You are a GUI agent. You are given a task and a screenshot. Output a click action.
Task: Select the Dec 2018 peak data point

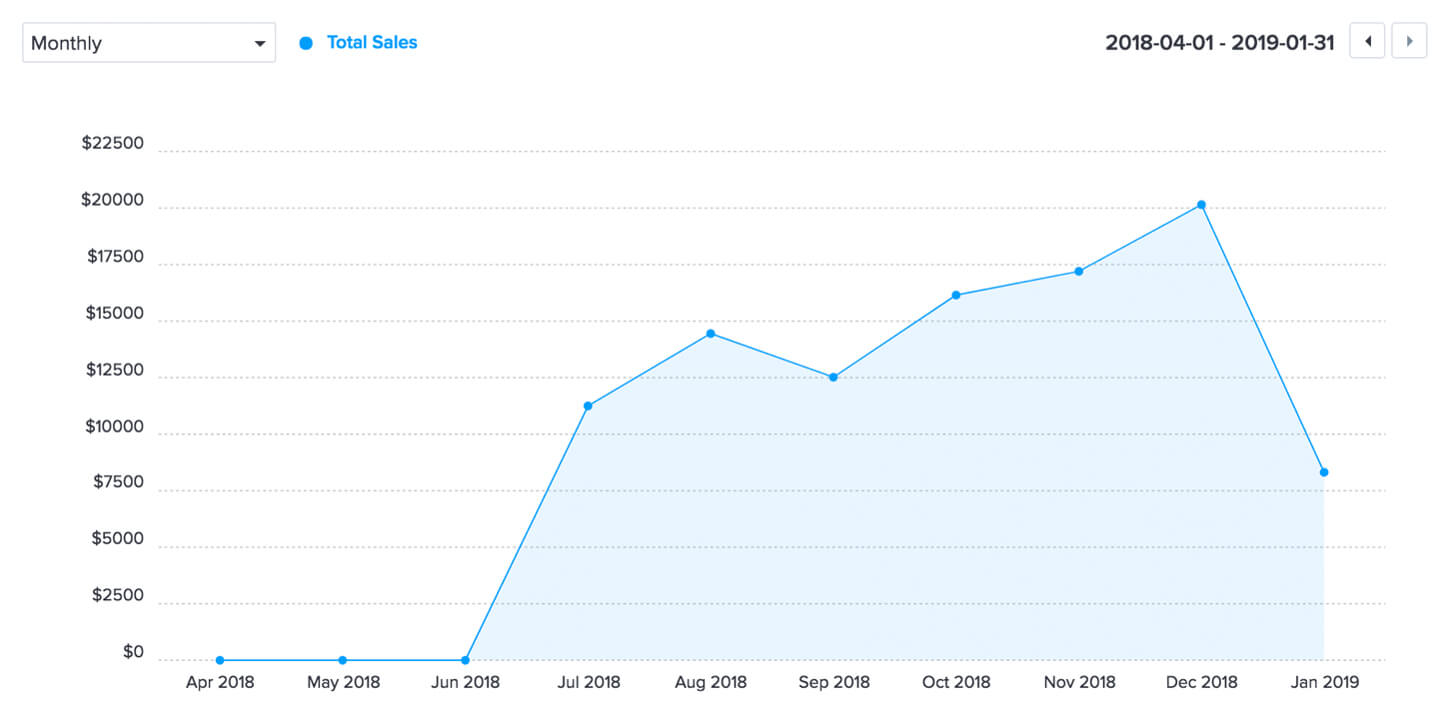coord(1201,205)
